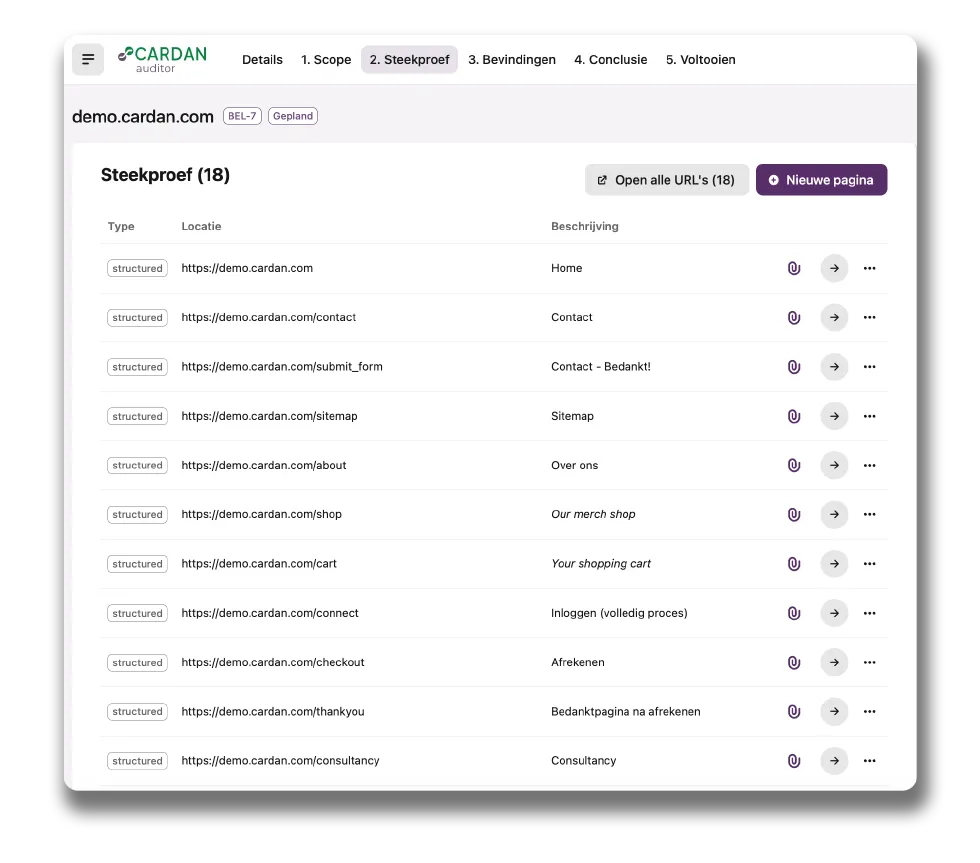Screen dimensions: 980x863
Task: Click the 'Contact - Bedankt!' description
Action: click(x=601, y=367)
